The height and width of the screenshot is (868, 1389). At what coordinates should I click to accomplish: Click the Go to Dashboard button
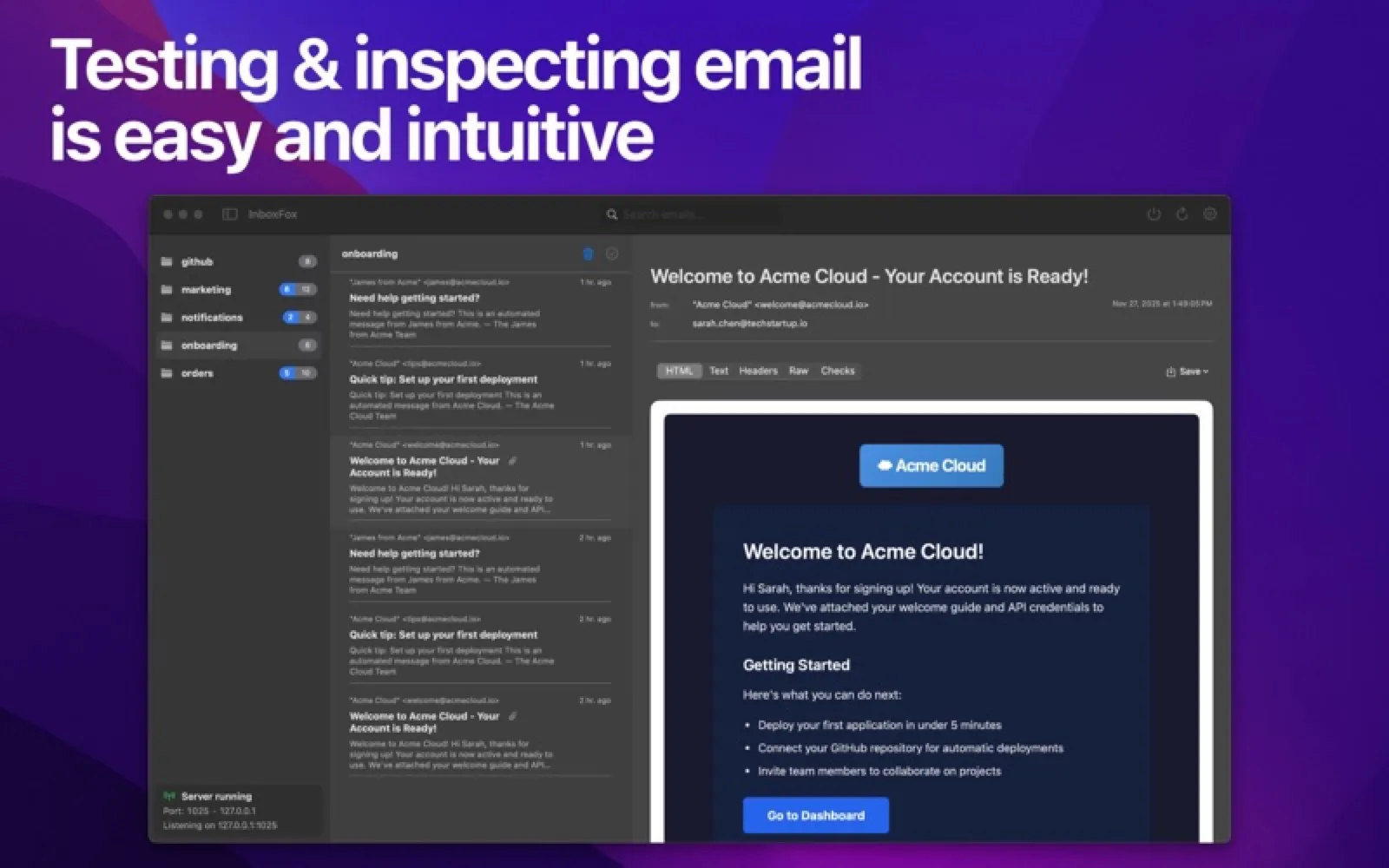coord(816,816)
